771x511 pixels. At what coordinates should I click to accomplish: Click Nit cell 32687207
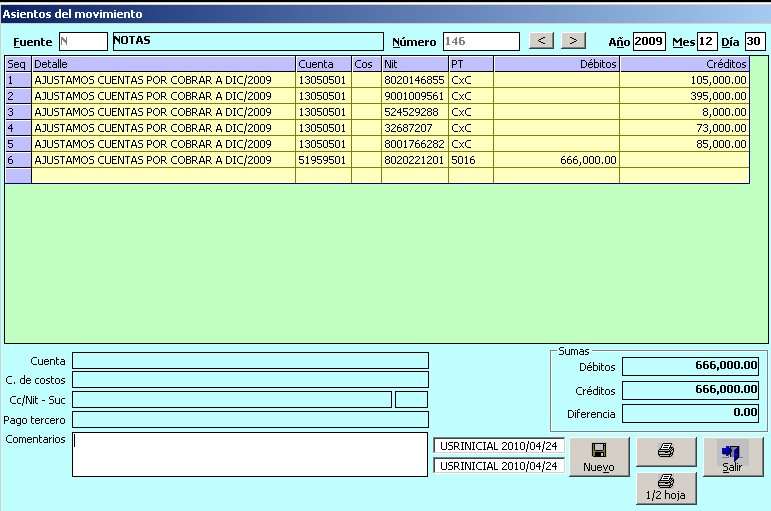(x=415, y=128)
